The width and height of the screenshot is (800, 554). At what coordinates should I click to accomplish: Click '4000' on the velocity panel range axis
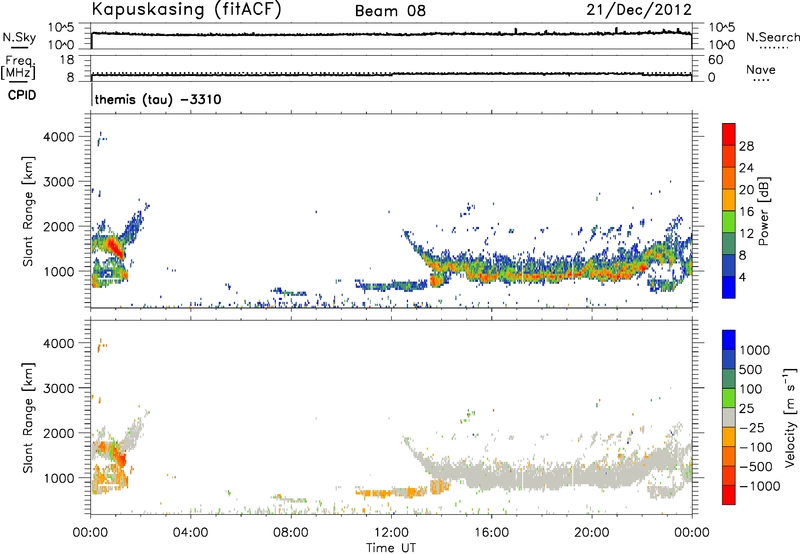click(x=58, y=343)
